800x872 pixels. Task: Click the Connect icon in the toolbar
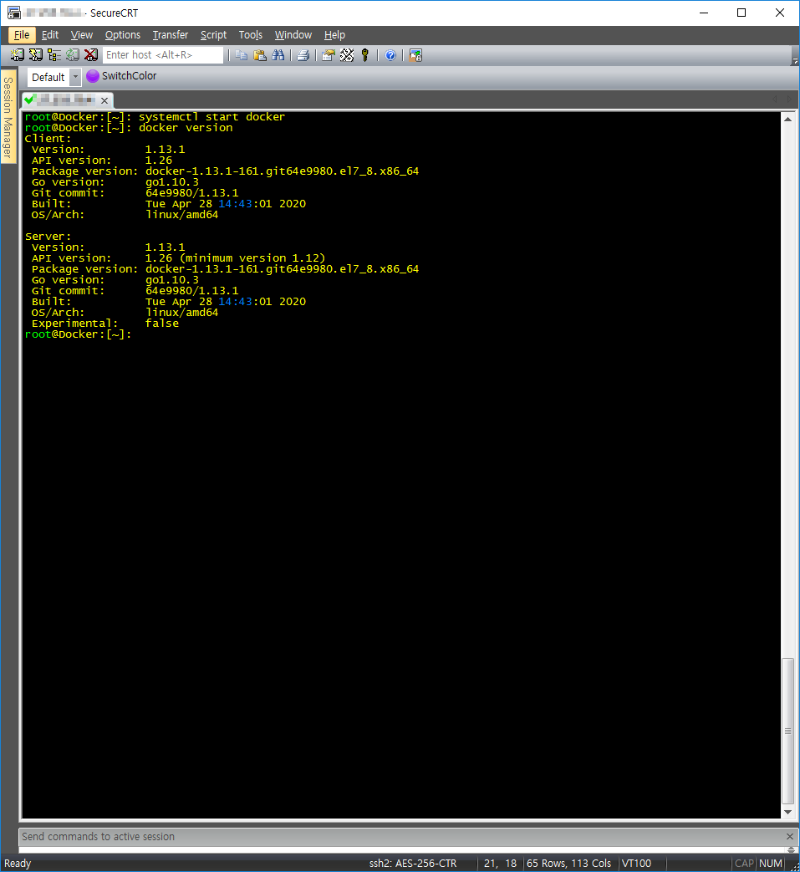(17, 55)
